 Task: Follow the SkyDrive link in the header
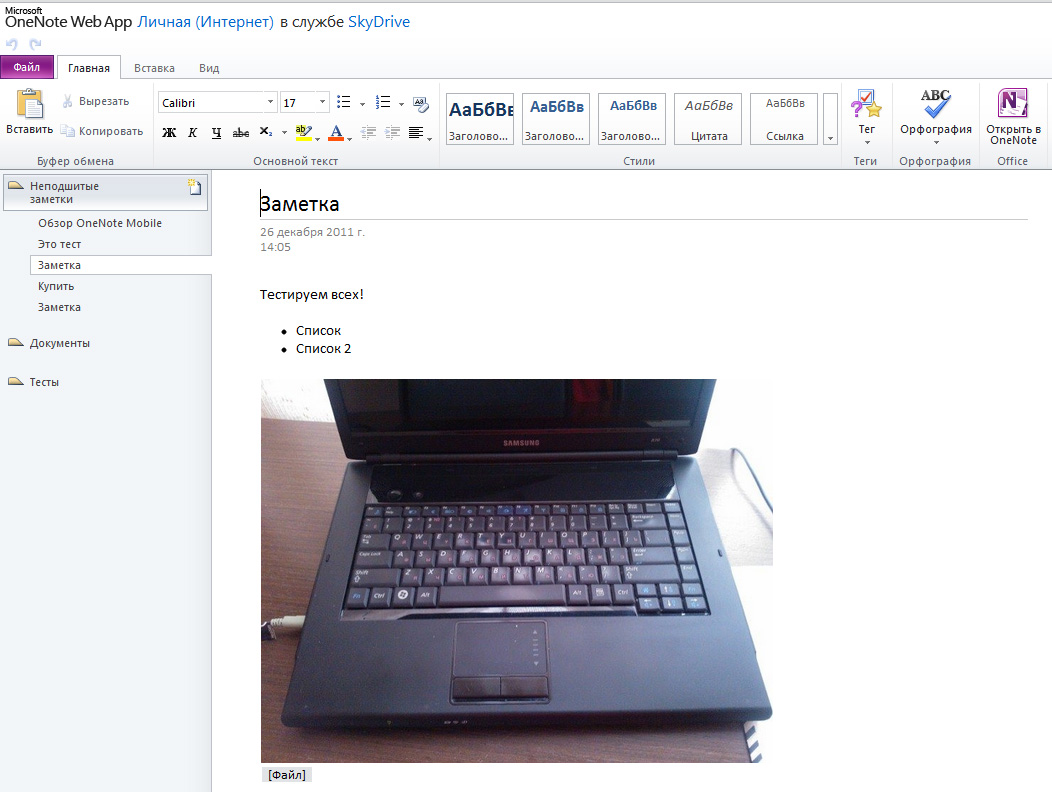pos(379,22)
